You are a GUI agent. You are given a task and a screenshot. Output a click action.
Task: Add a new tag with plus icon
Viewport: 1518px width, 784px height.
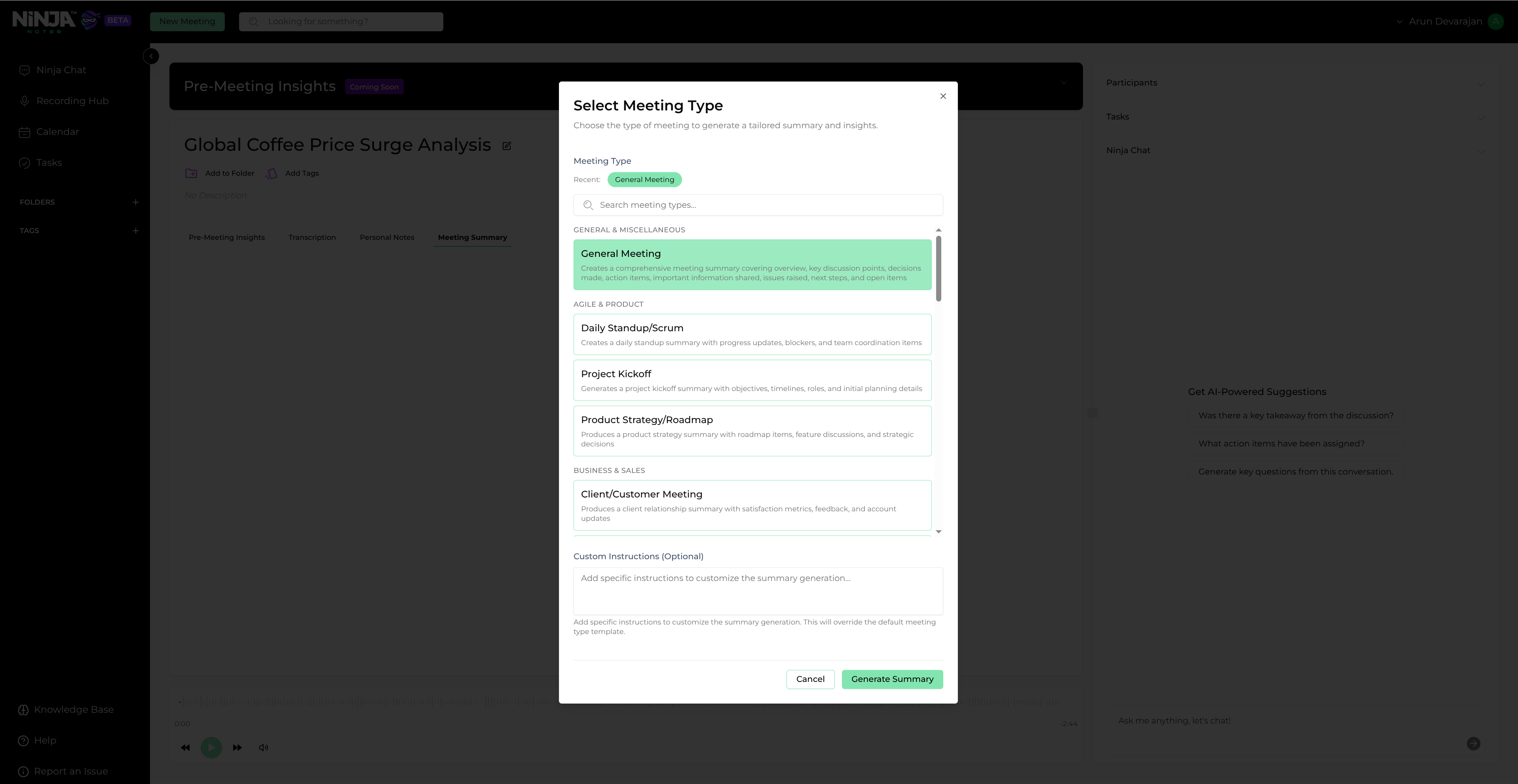(135, 230)
